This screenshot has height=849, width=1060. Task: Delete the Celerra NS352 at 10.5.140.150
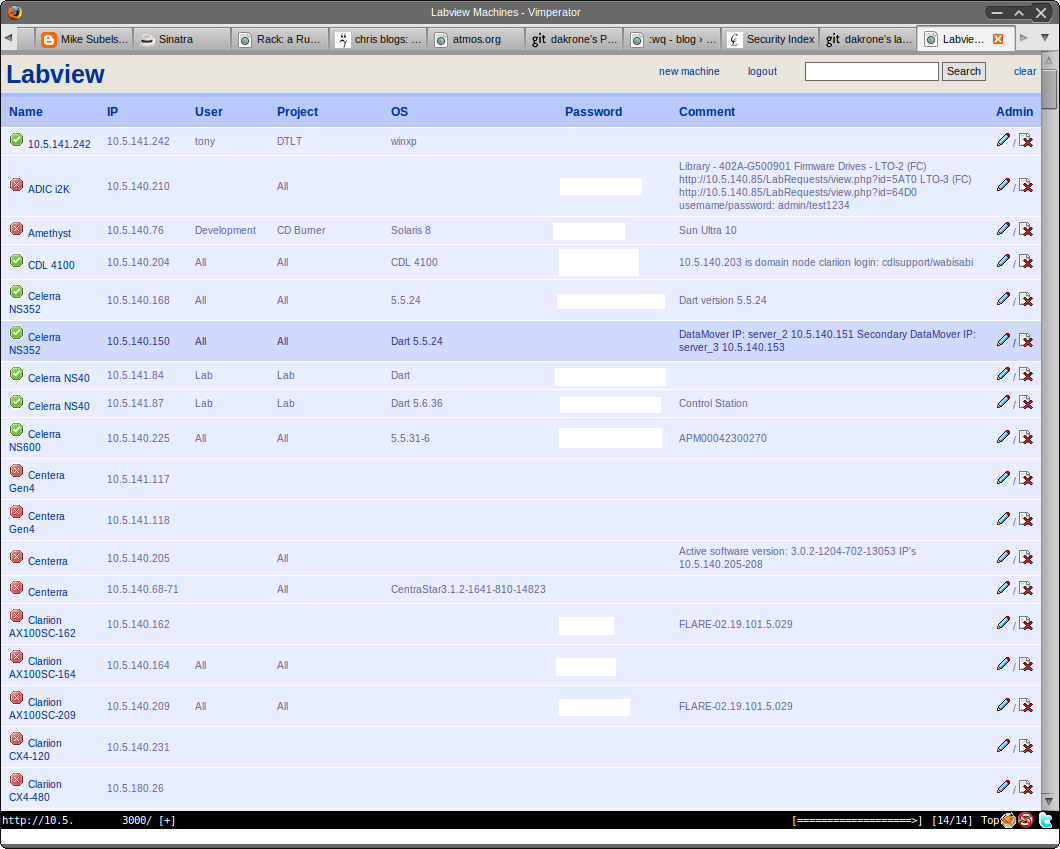point(1026,341)
